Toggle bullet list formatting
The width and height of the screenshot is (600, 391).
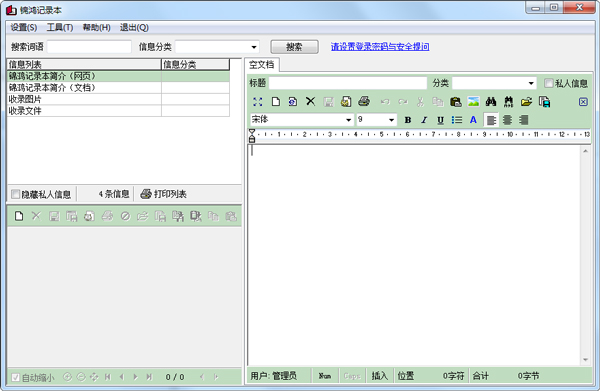tap(457, 120)
